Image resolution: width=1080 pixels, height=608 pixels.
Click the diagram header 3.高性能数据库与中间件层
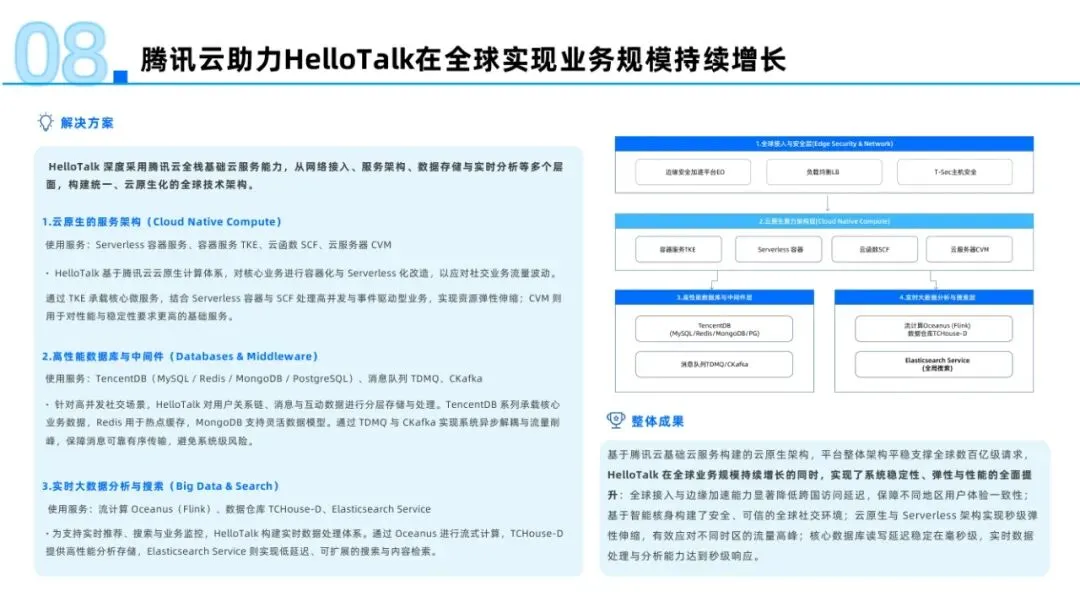coord(714,297)
